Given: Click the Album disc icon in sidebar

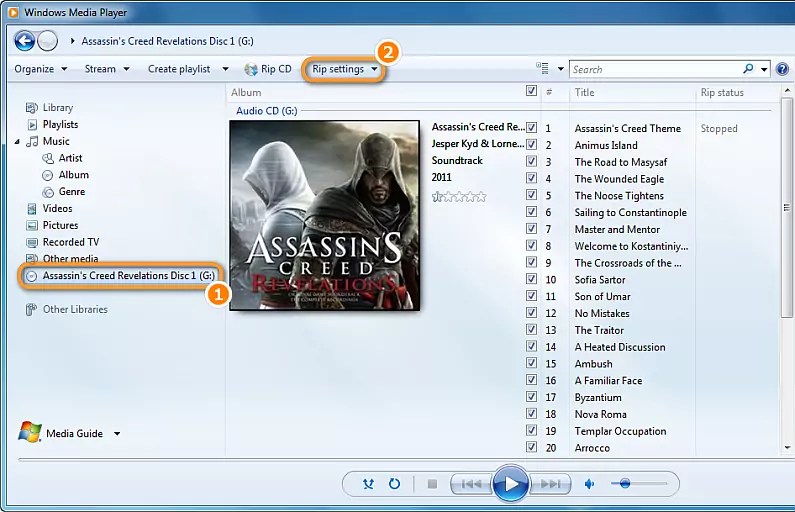Looking at the screenshot, I should tap(48, 175).
